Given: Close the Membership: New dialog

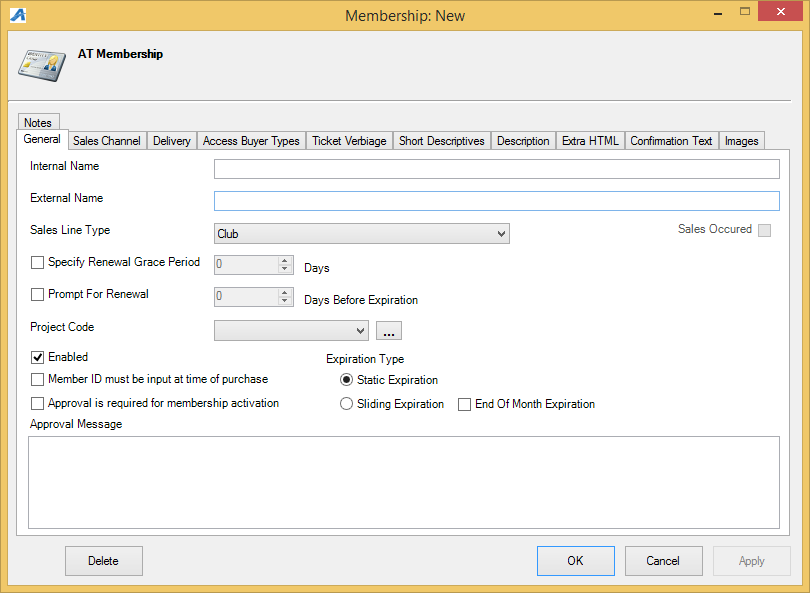Looking at the screenshot, I should [x=781, y=11].
